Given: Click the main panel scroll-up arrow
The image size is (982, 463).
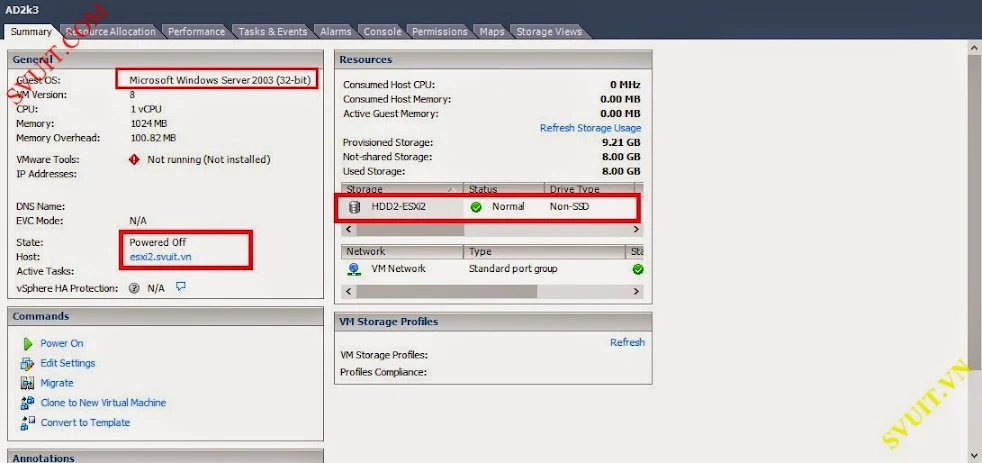Looking at the screenshot, I should pyautogui.click(x=974, y=48).
